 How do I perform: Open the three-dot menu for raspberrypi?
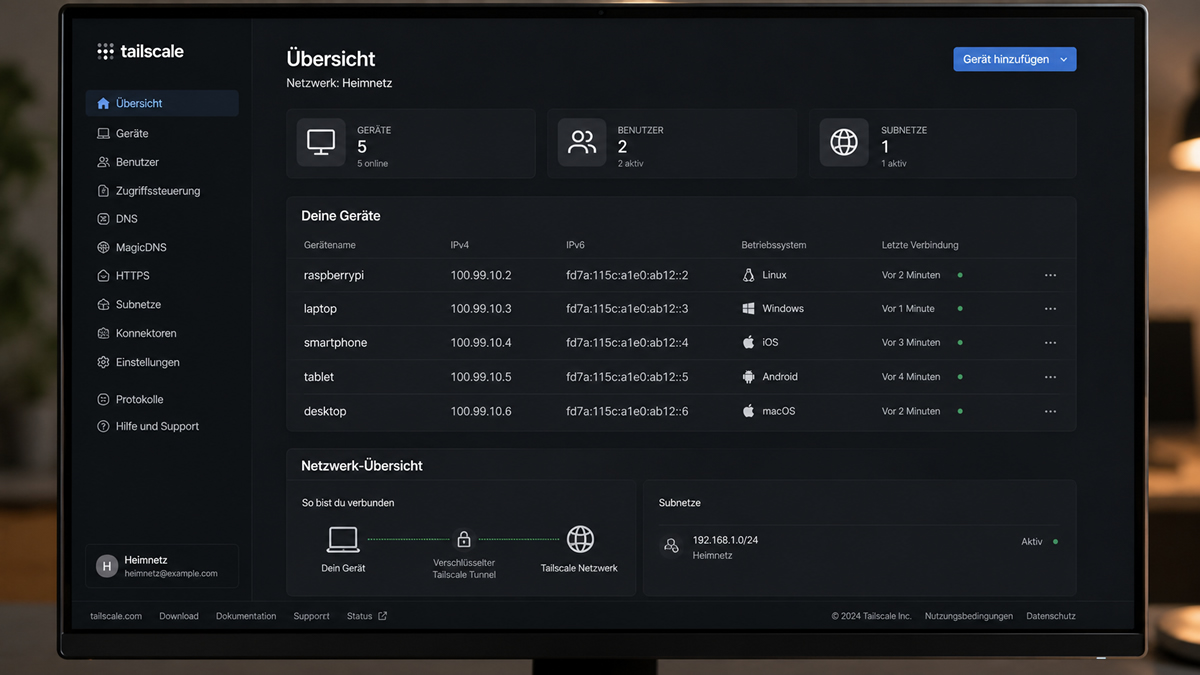tap(1050, 275)
